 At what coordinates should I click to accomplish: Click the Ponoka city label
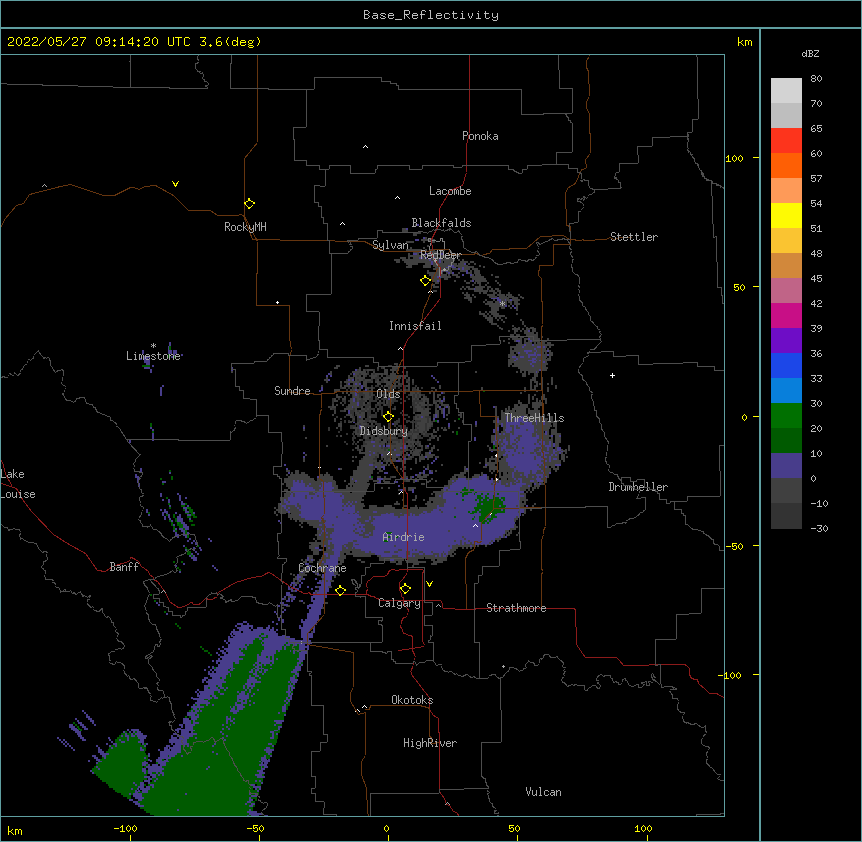pyautogui.click(x=480, y=136)
